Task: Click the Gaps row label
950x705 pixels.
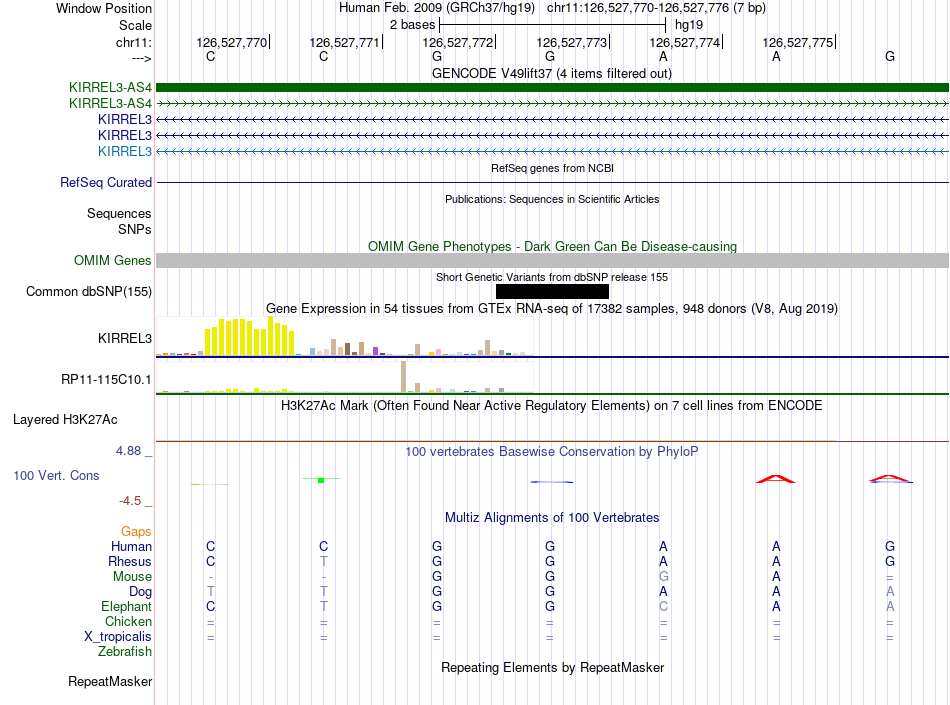Action: click(x=136, y=532)
